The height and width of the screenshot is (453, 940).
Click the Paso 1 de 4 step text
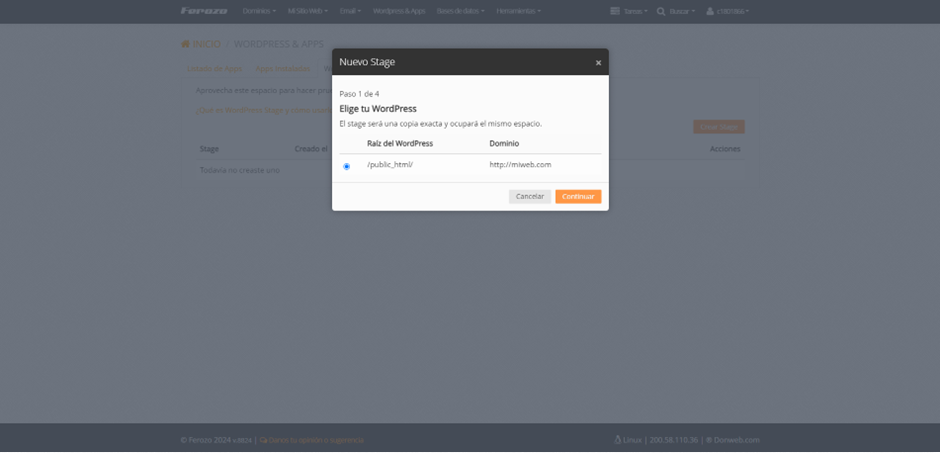point(359,94)
